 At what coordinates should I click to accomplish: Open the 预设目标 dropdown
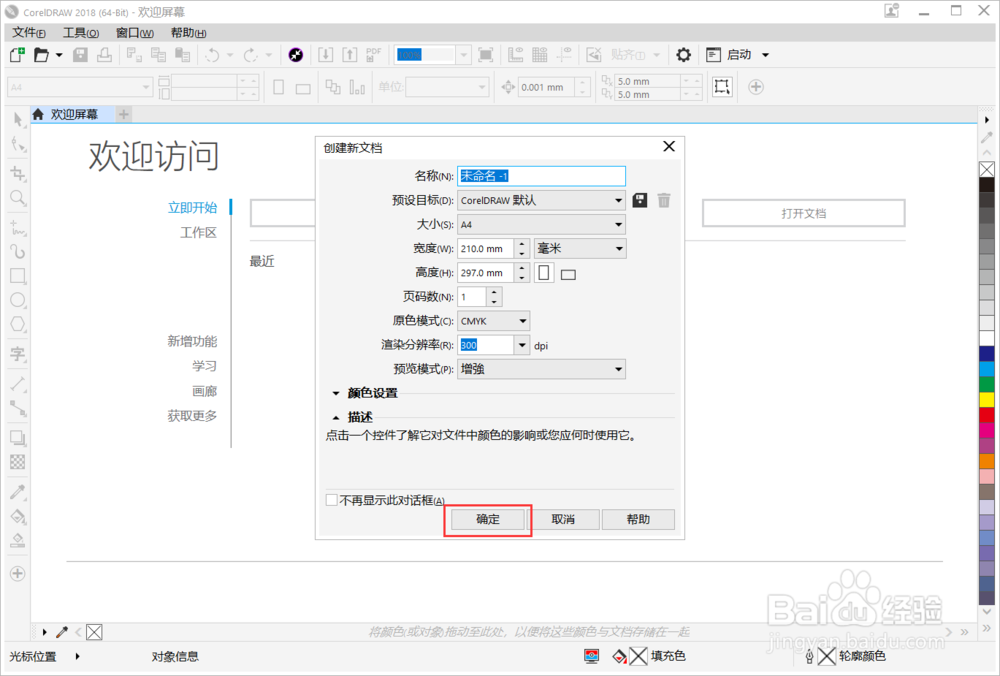[541, 200]
